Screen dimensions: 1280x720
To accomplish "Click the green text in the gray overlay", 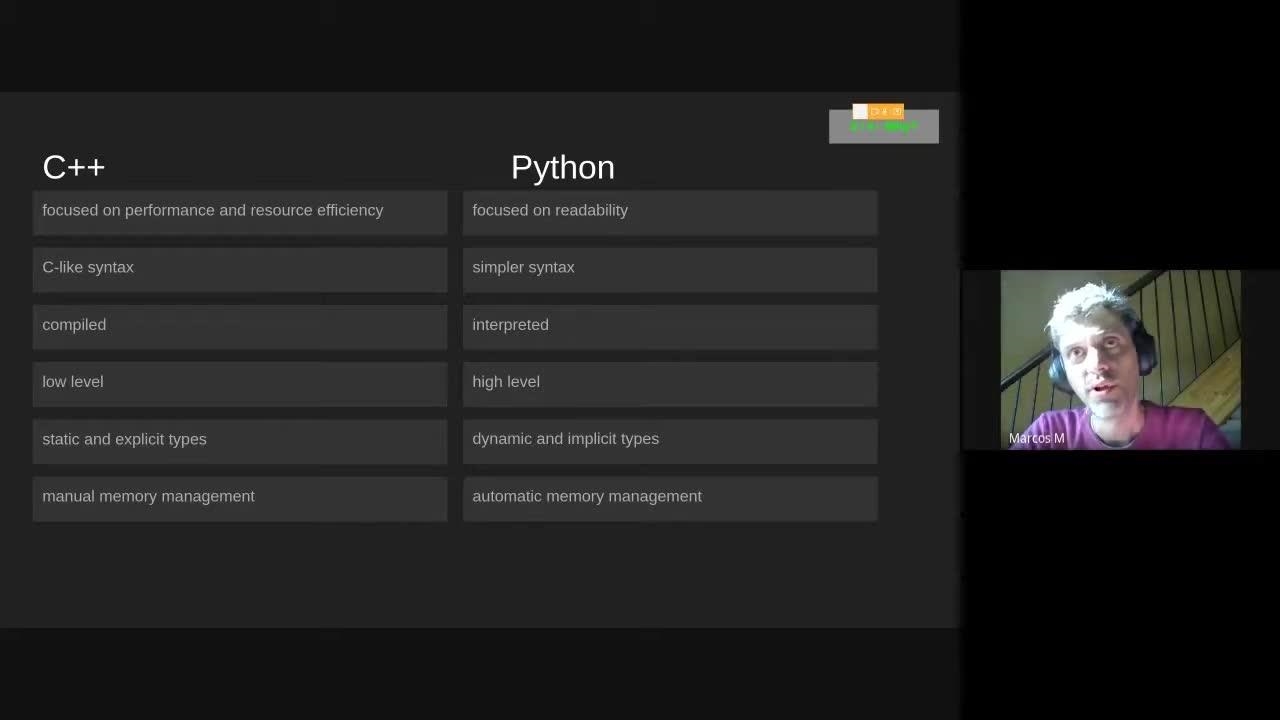I will click(x=883, y=127).
